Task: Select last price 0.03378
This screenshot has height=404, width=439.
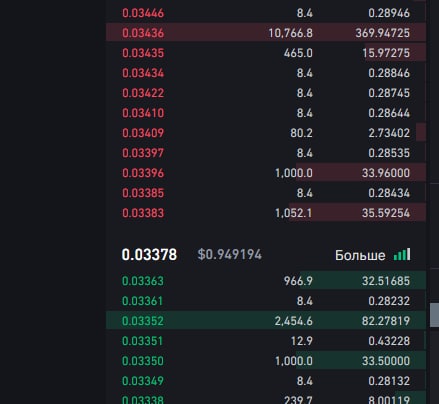Action: pyautogui.click(x=149, y=255)
